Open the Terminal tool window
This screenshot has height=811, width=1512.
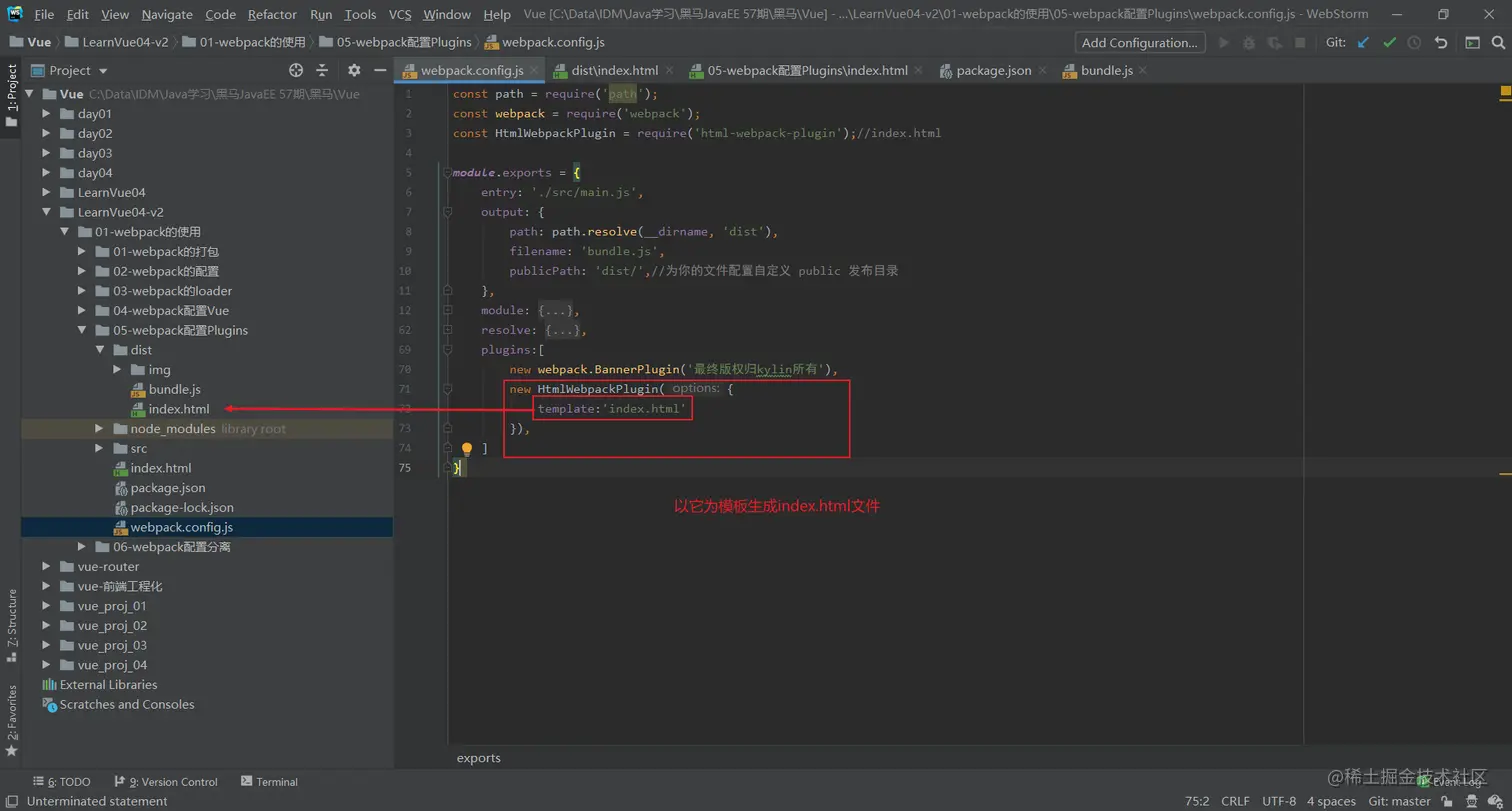(x=268, y=782)
